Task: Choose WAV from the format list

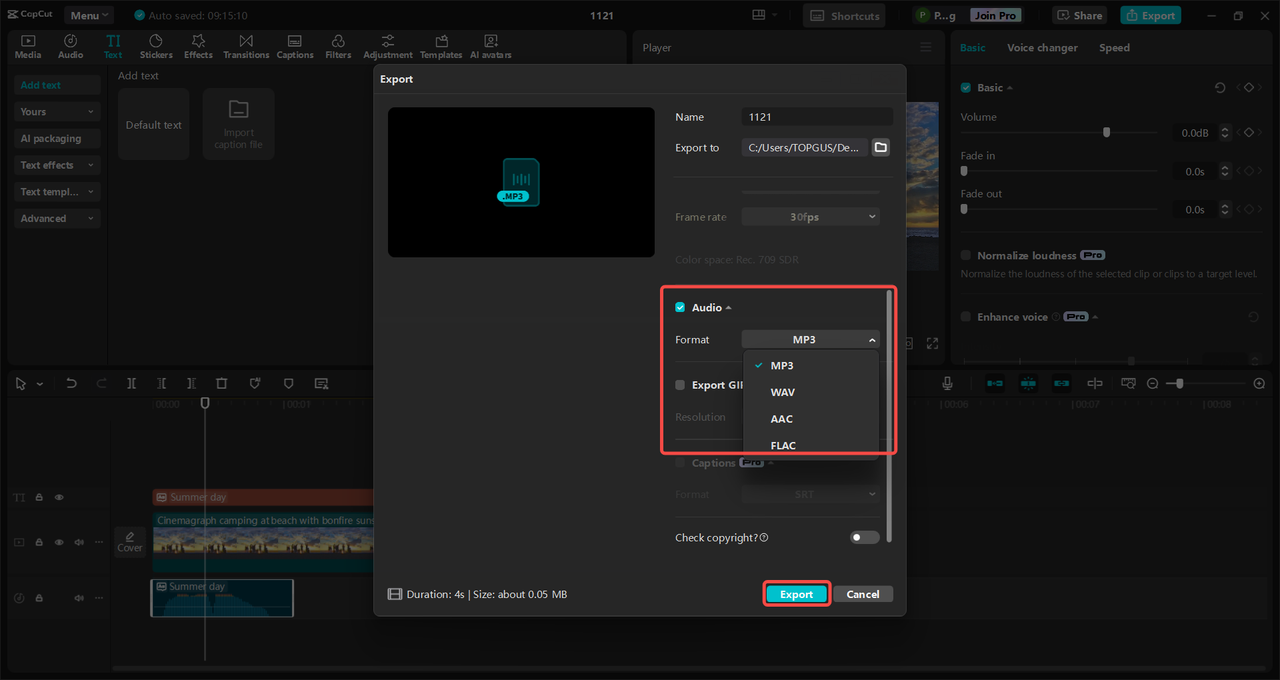Action: (x=783, y=392)
